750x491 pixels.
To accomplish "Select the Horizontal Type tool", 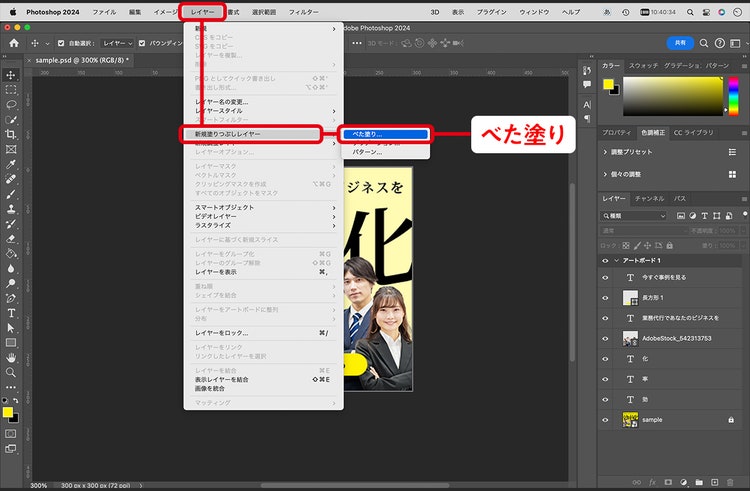I will click(11, 313).
